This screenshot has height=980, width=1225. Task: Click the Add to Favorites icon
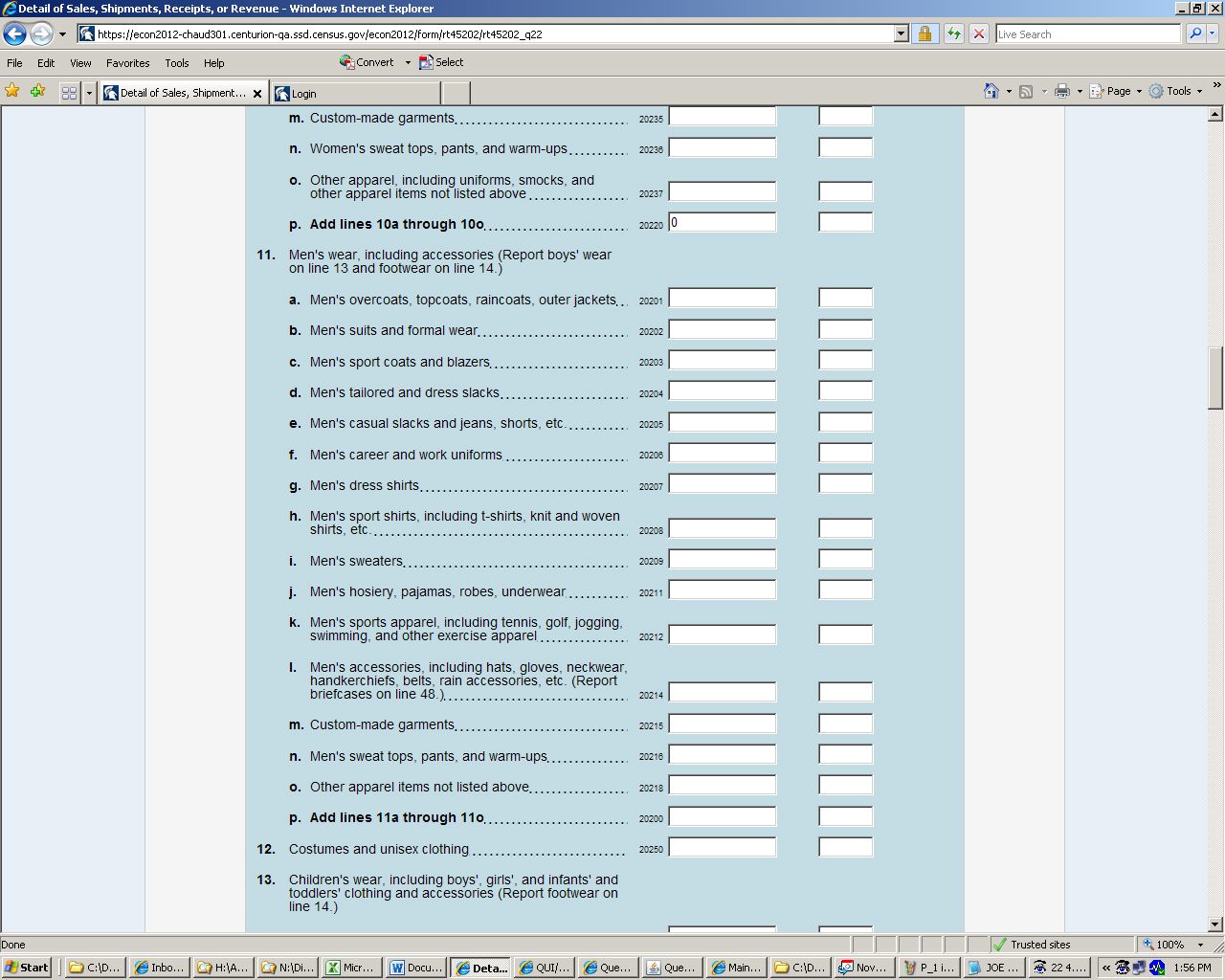coord(37,91)
